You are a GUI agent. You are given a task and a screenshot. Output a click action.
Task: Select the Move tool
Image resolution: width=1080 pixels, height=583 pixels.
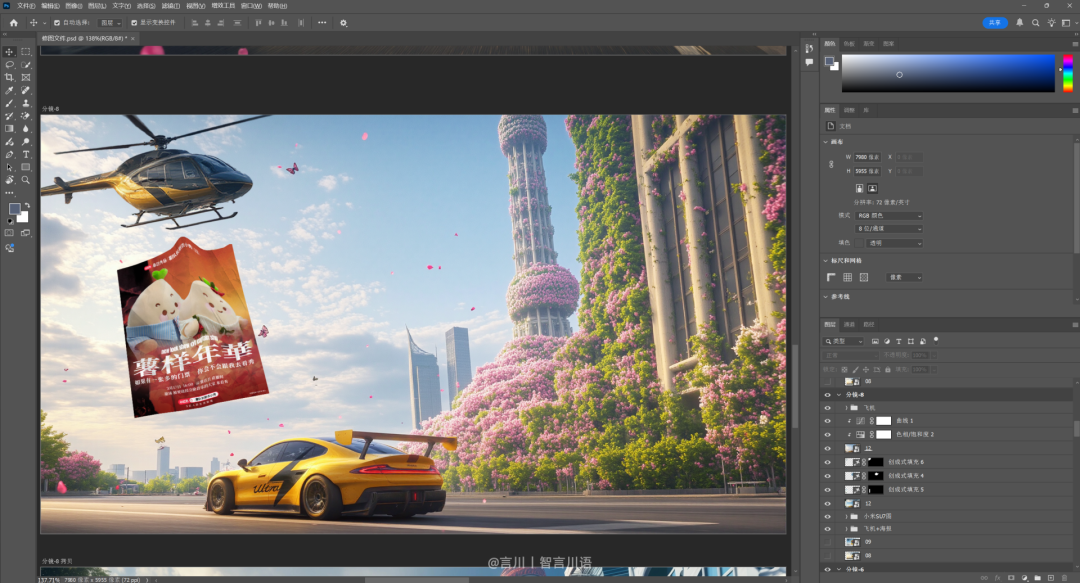point(8,51)
